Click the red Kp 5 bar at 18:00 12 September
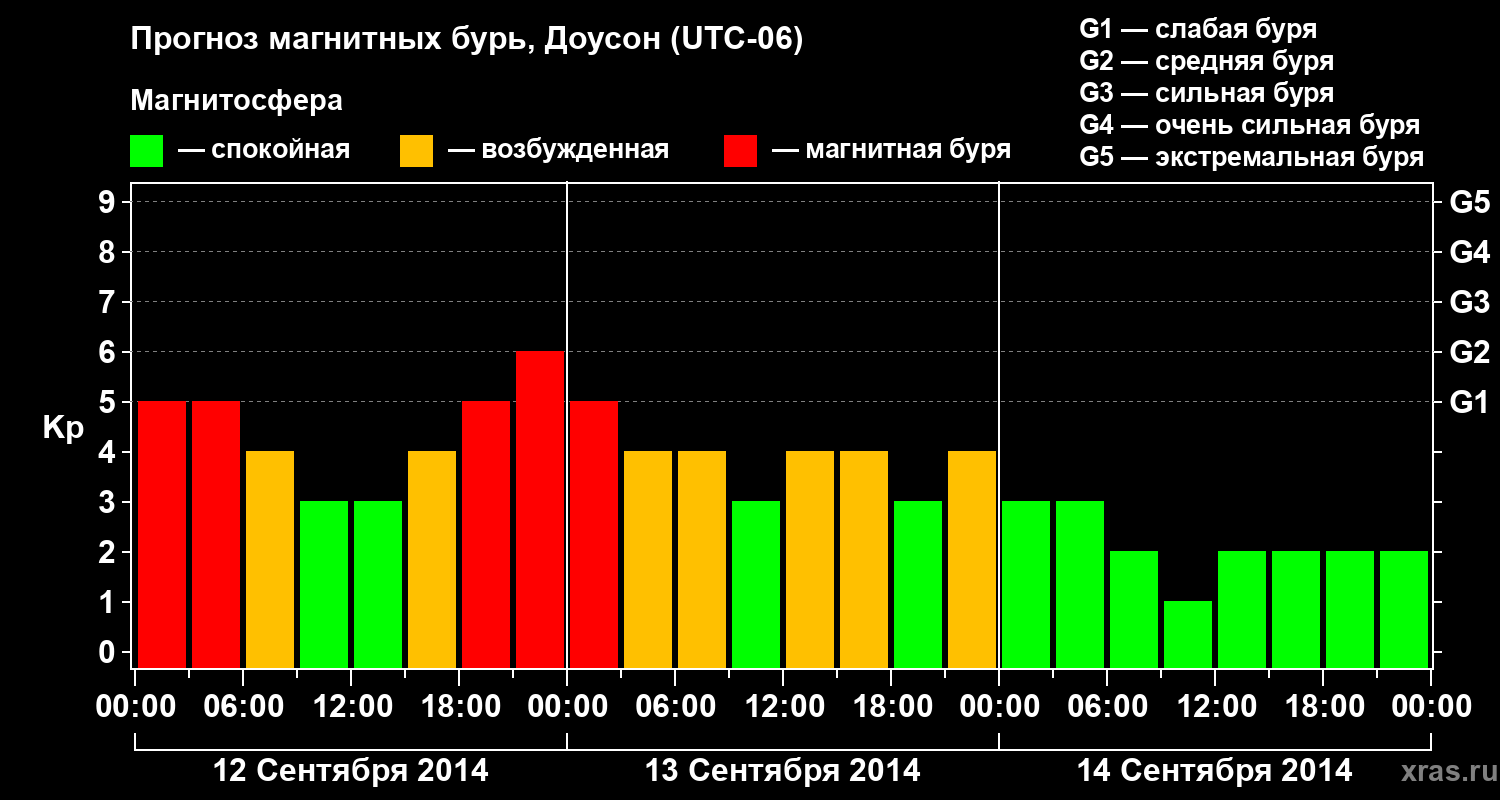 tap(486, 534)
